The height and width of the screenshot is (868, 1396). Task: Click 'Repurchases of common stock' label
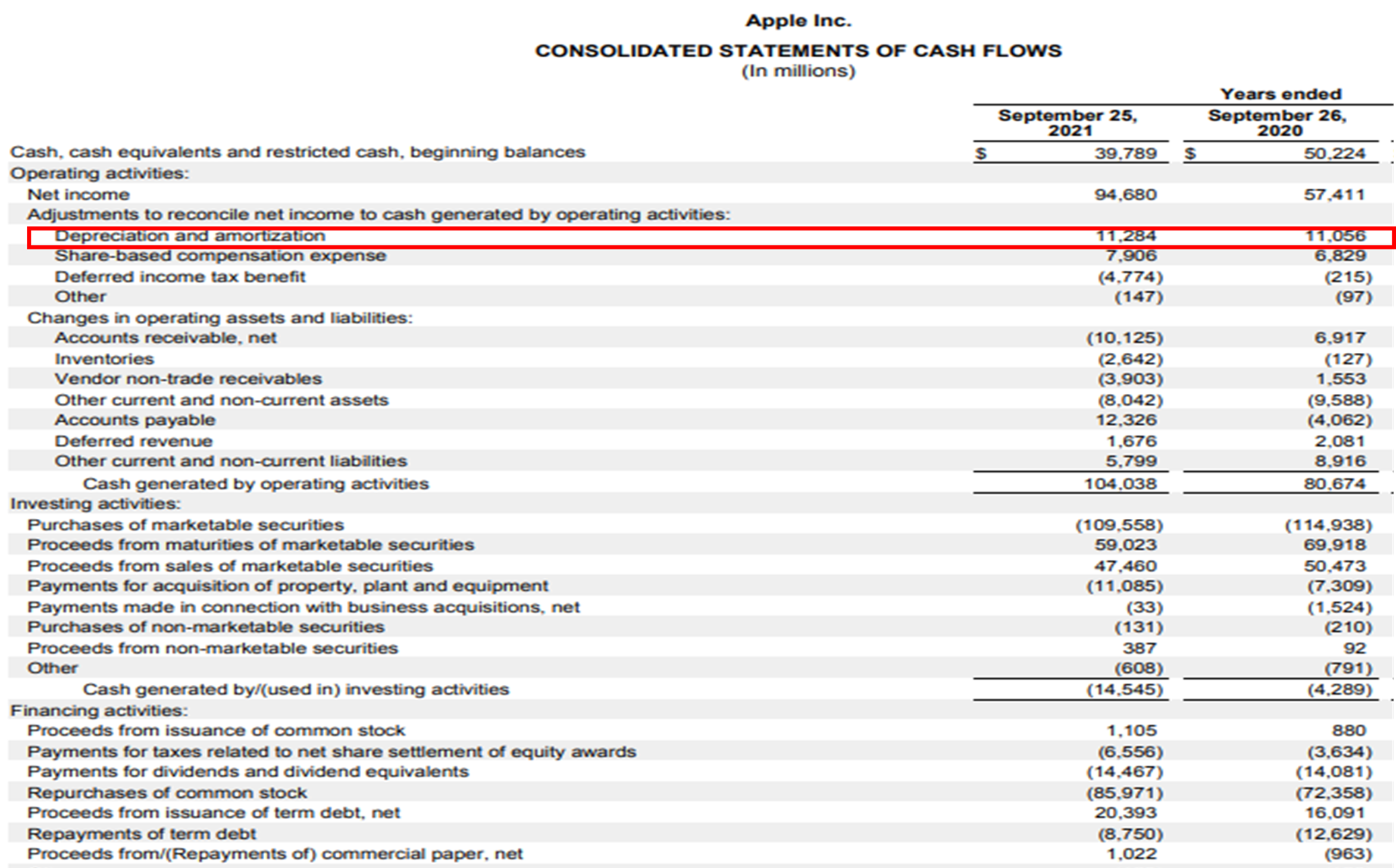167,793
